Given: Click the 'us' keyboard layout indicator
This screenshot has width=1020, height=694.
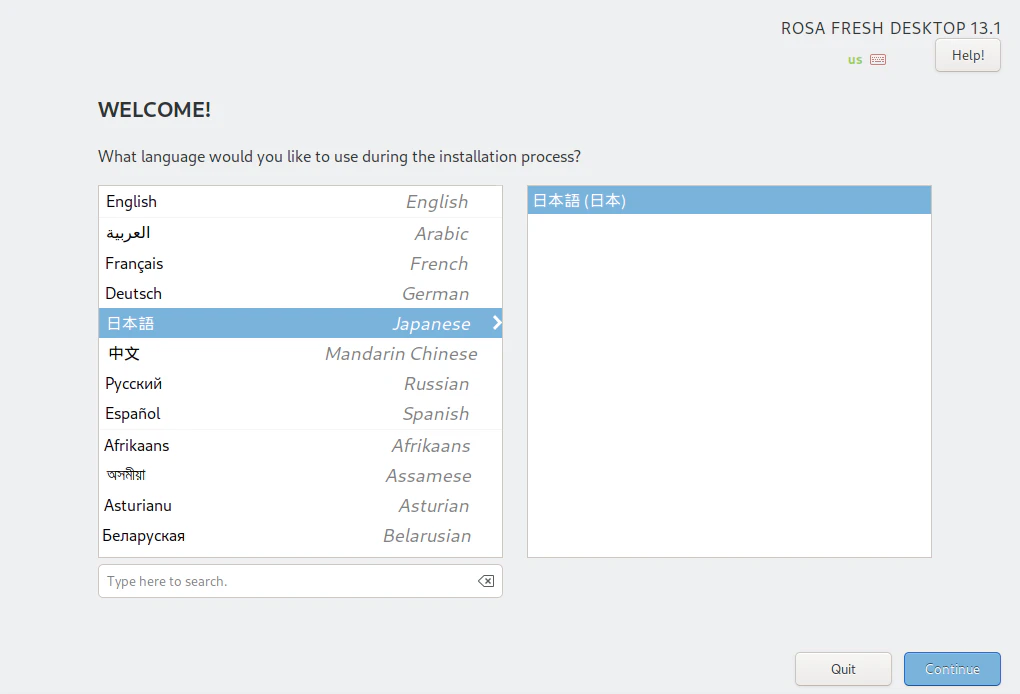Looking at the screenshot, I should click(x=855, y=60).
